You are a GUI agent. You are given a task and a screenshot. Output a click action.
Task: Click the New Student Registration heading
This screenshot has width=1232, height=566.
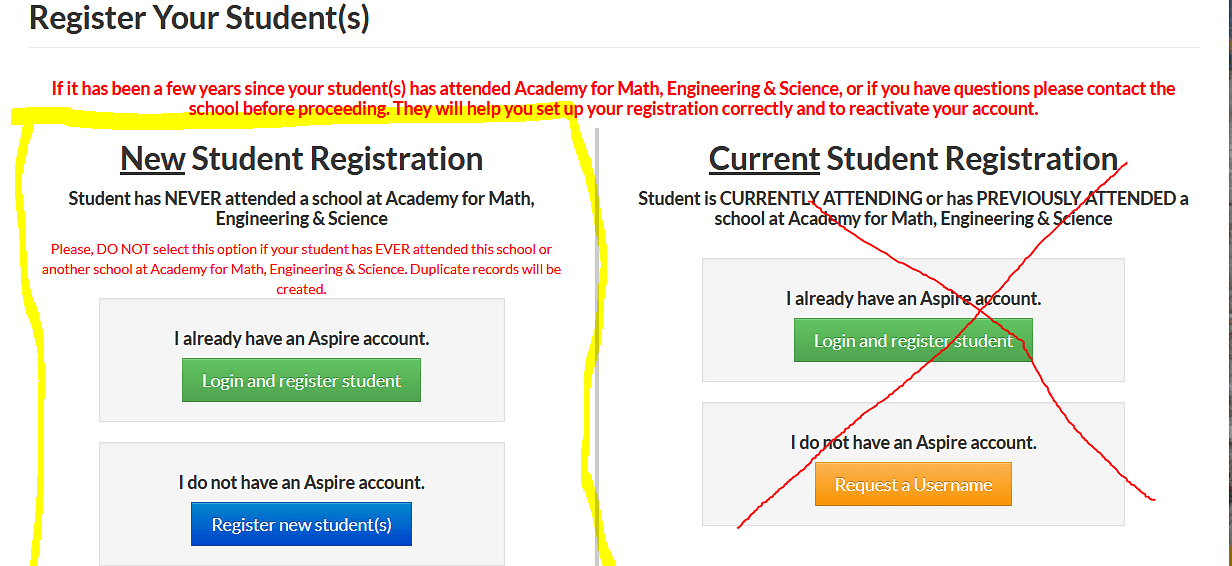coord(301,159)
